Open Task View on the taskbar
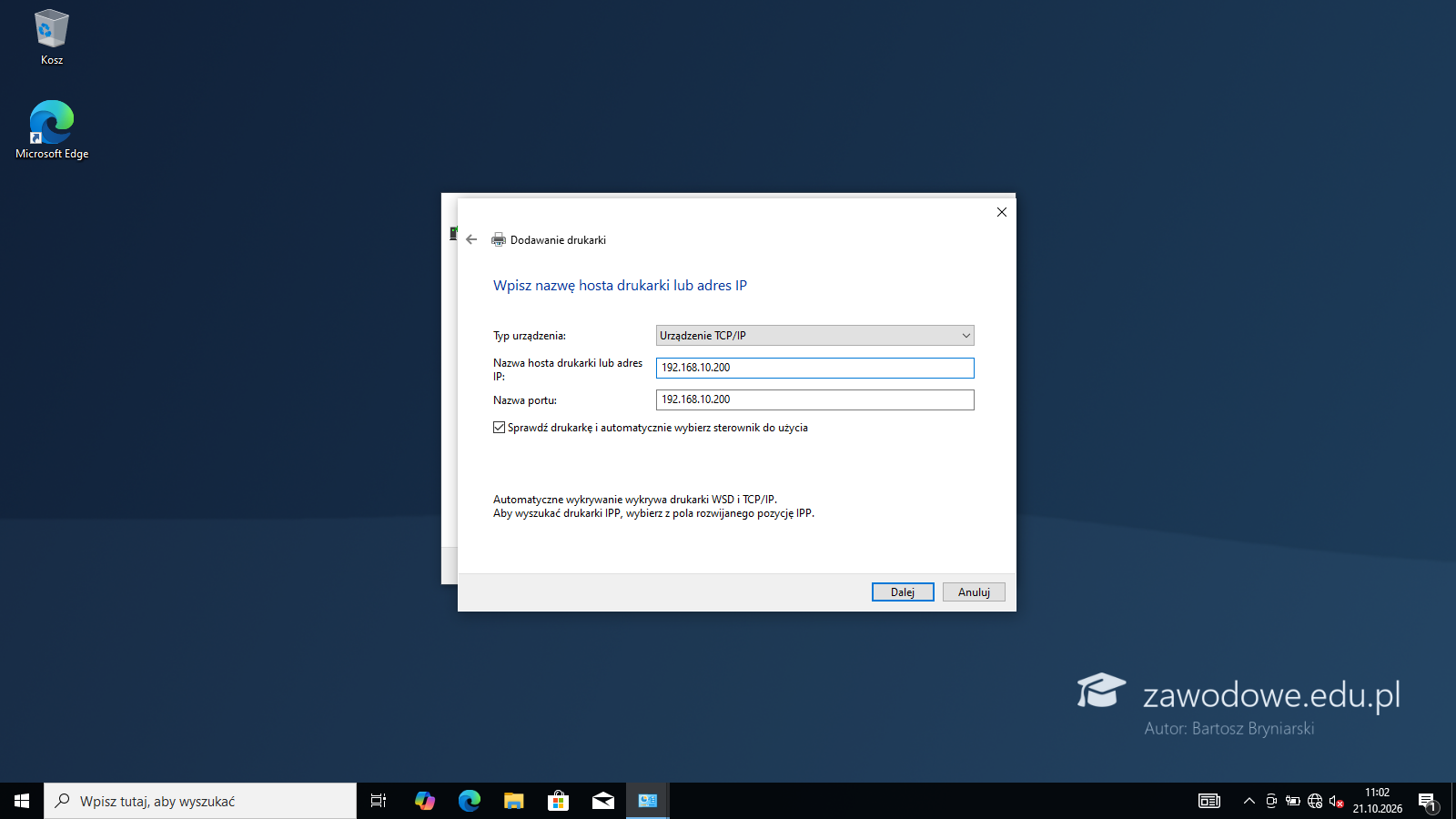1456x819 pixels. pos(379,801)
